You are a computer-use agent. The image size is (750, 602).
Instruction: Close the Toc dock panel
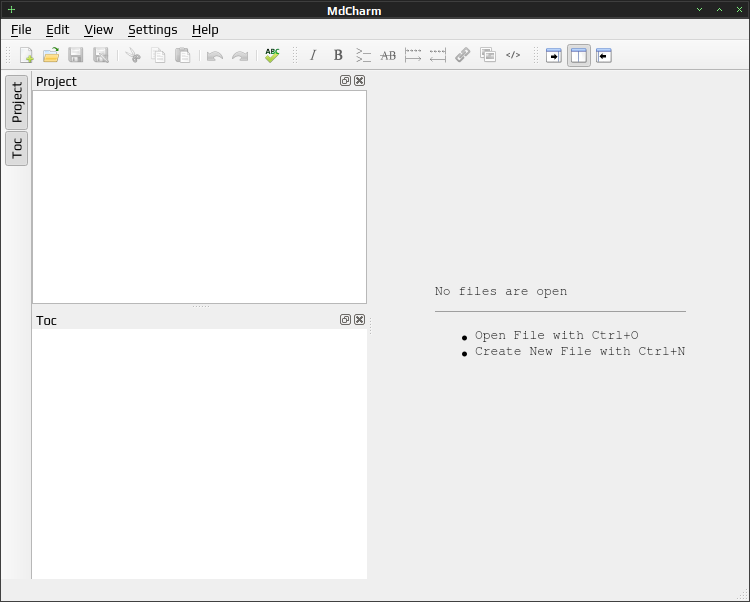point(360,319)
